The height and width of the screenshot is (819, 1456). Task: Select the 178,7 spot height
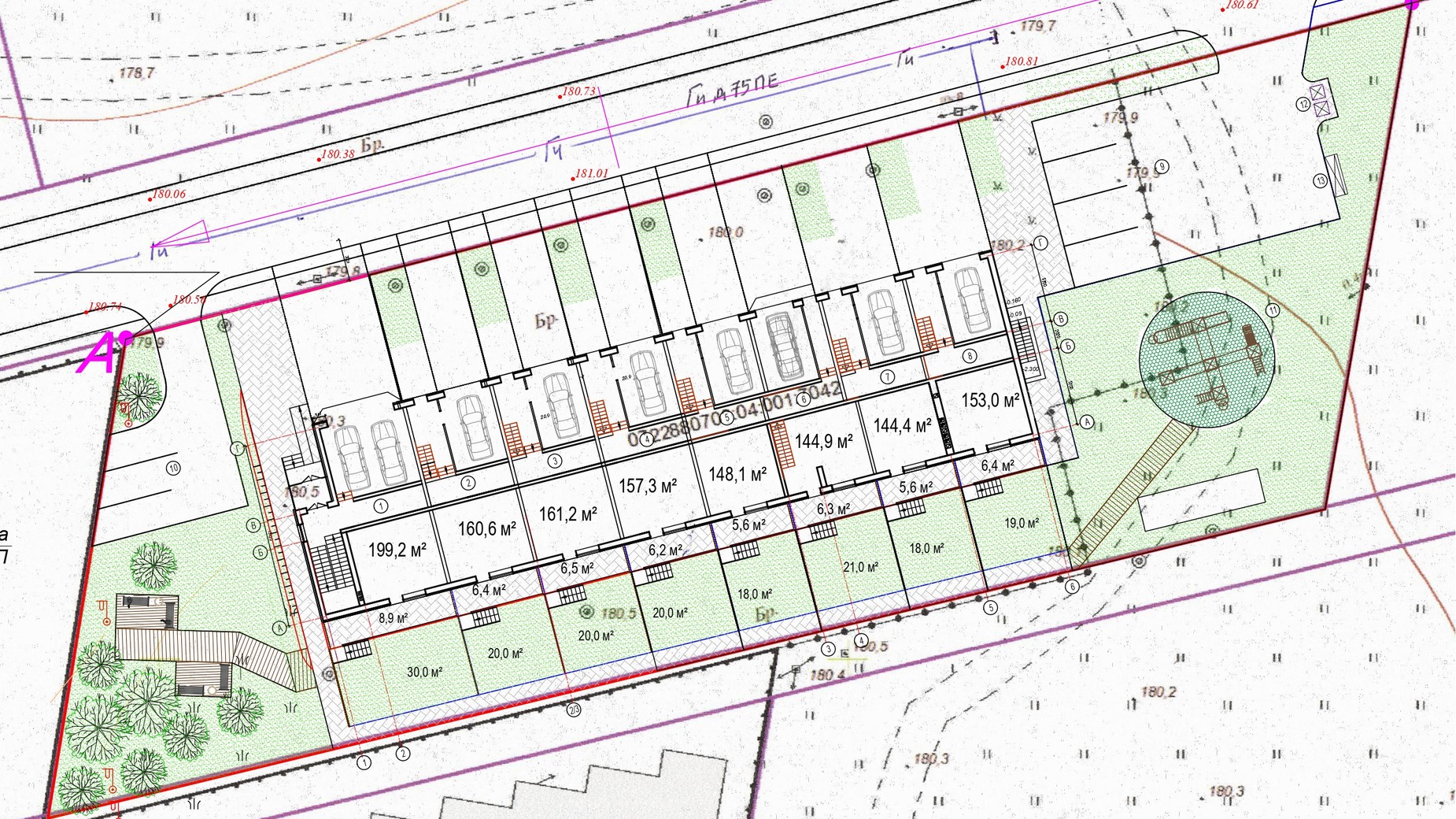pos(137,73)
